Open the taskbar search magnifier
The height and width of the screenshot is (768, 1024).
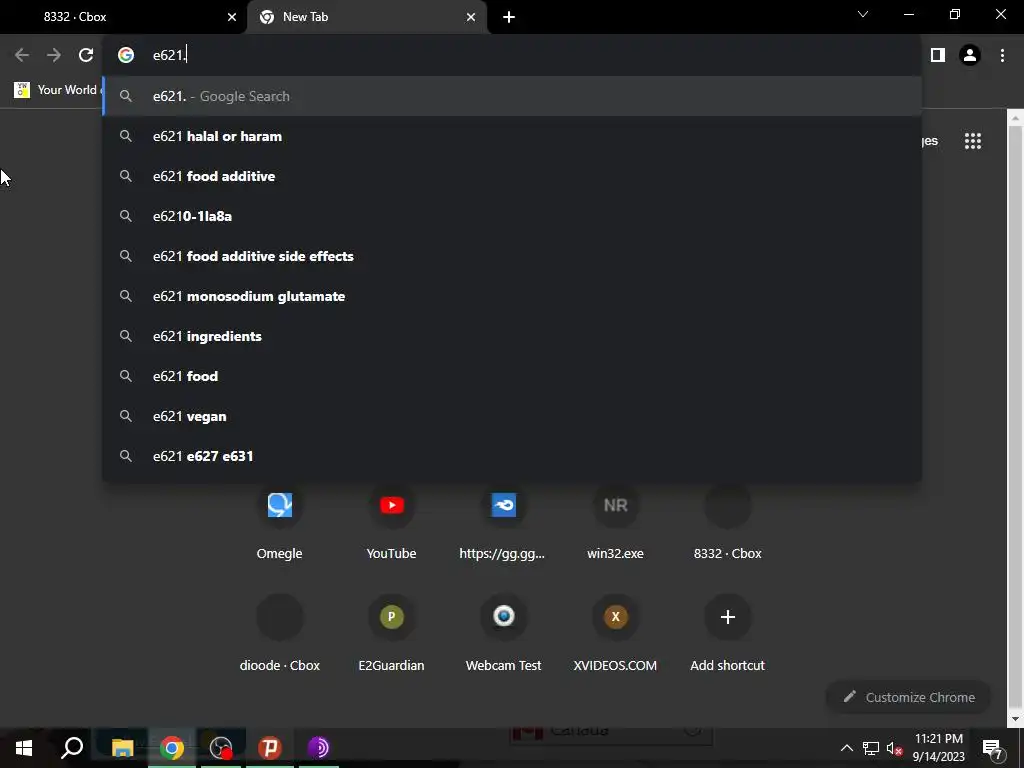pos(72,748)
